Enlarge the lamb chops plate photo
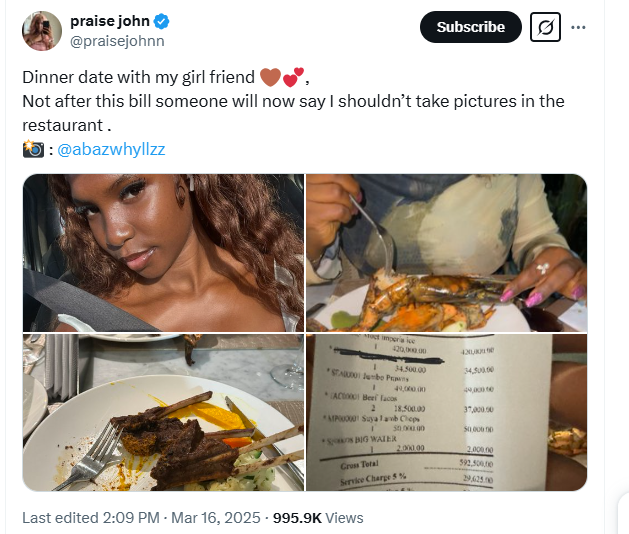Image resolution: width=629 pixels, height=534 pixels. [x=163, y=412]
